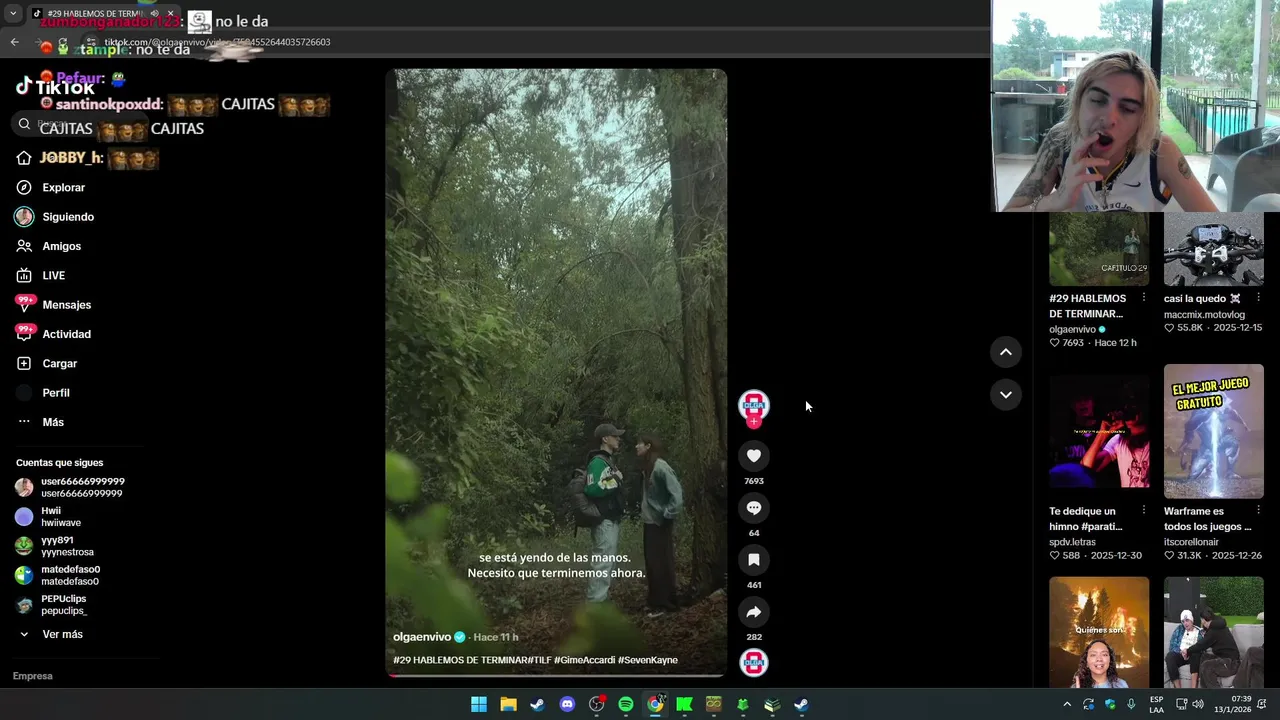Click the TikTok logo in the sidebar

[55, 88]
